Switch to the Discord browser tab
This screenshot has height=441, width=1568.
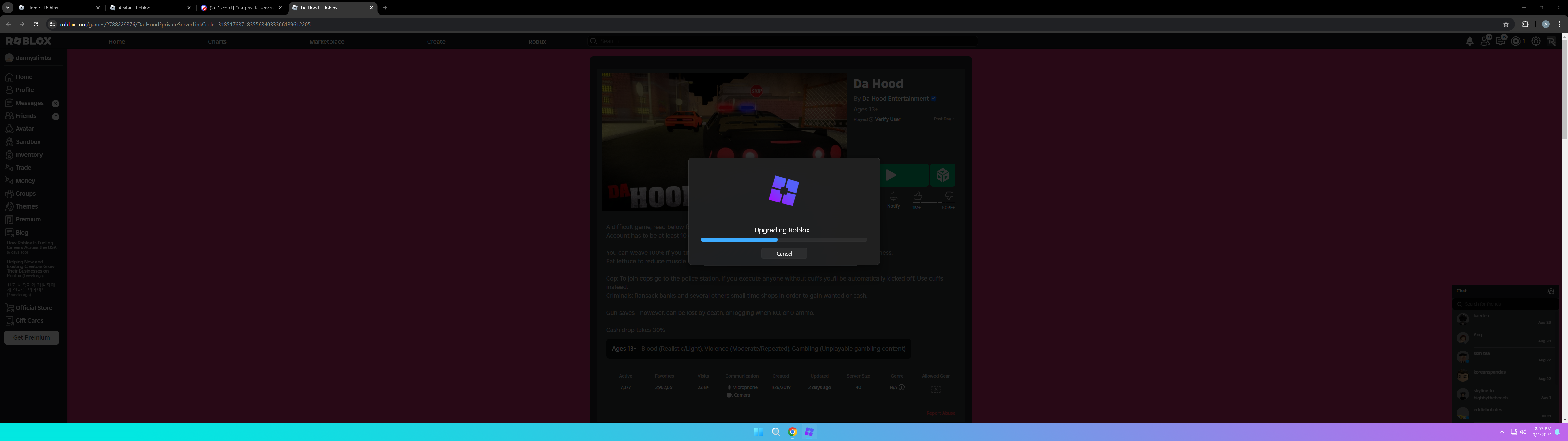pyautogui.click(x=240, y=8)
